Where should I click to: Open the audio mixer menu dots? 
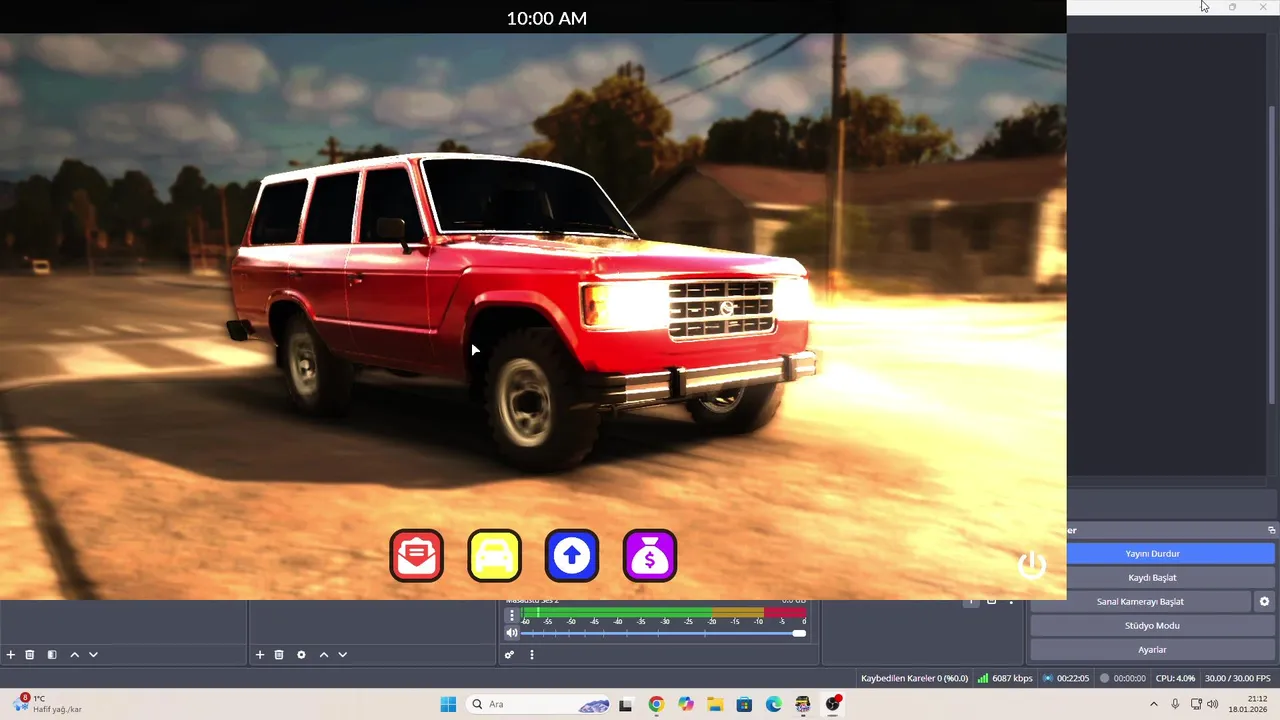coord(532,655)
